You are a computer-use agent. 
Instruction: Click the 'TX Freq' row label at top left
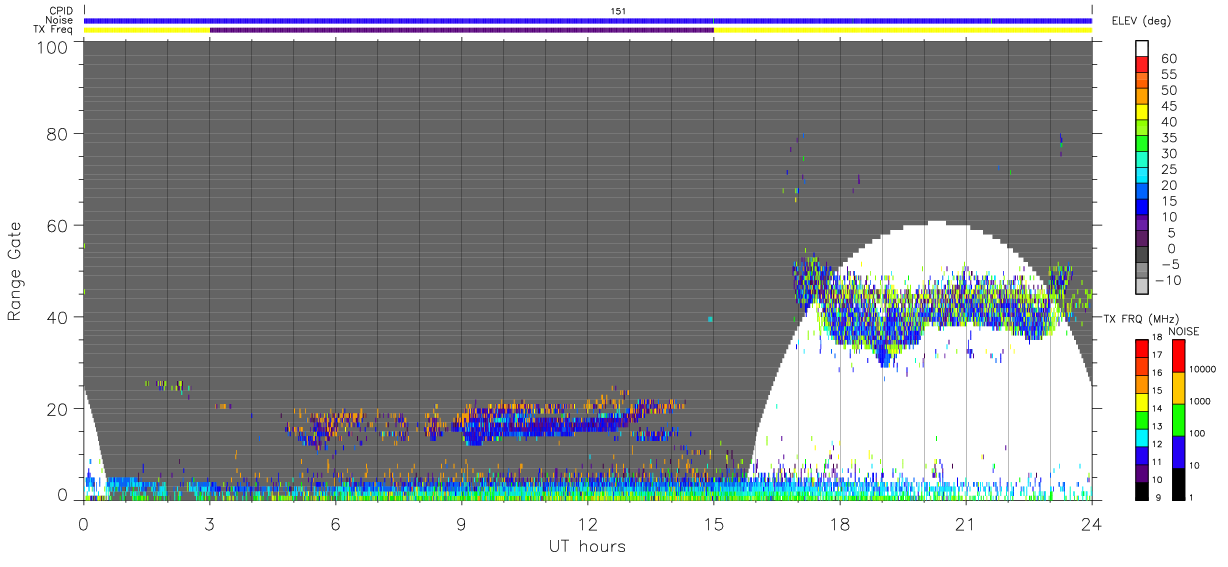(x=55, y=30)
